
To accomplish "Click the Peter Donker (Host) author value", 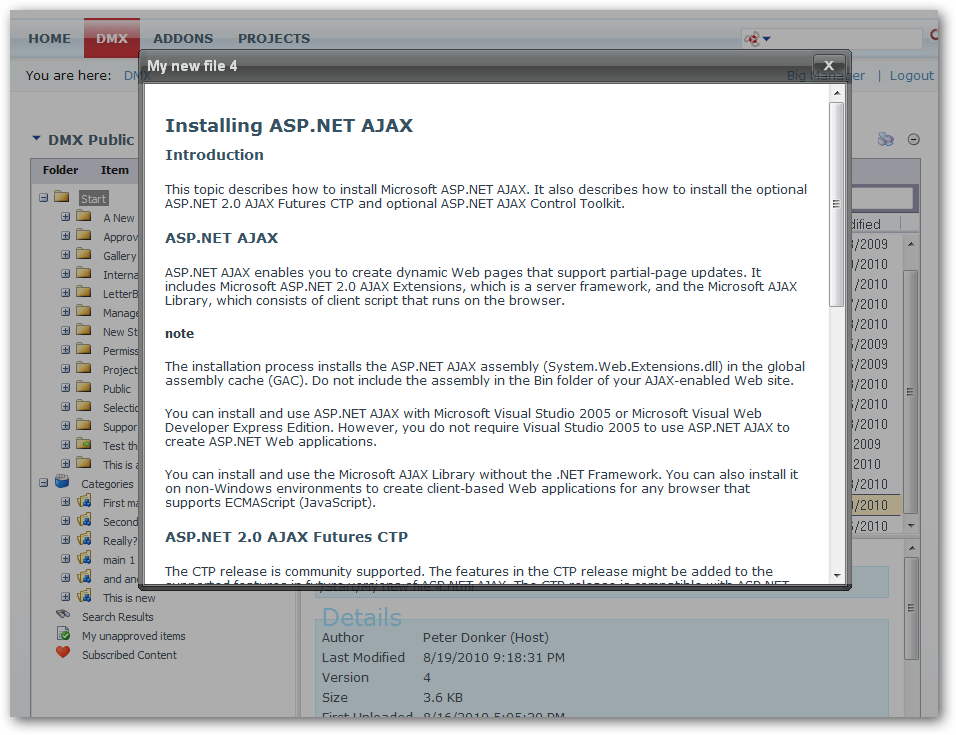I will (x=486, y=637).
